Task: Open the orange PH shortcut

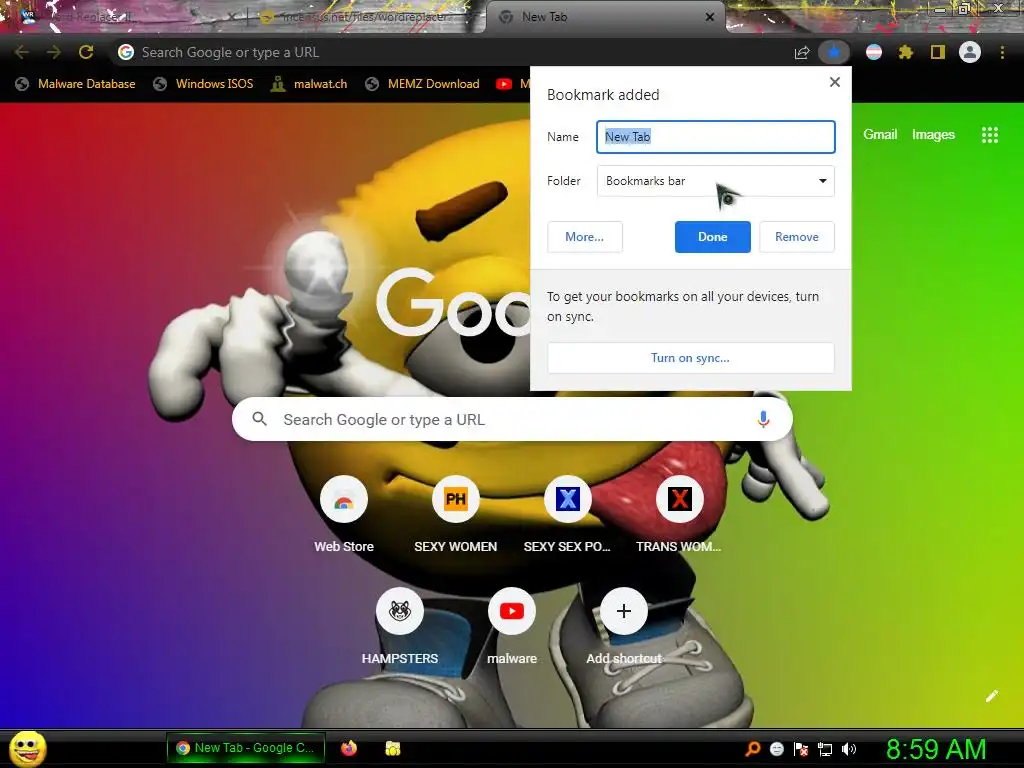Action: click(x=456, y=500)
